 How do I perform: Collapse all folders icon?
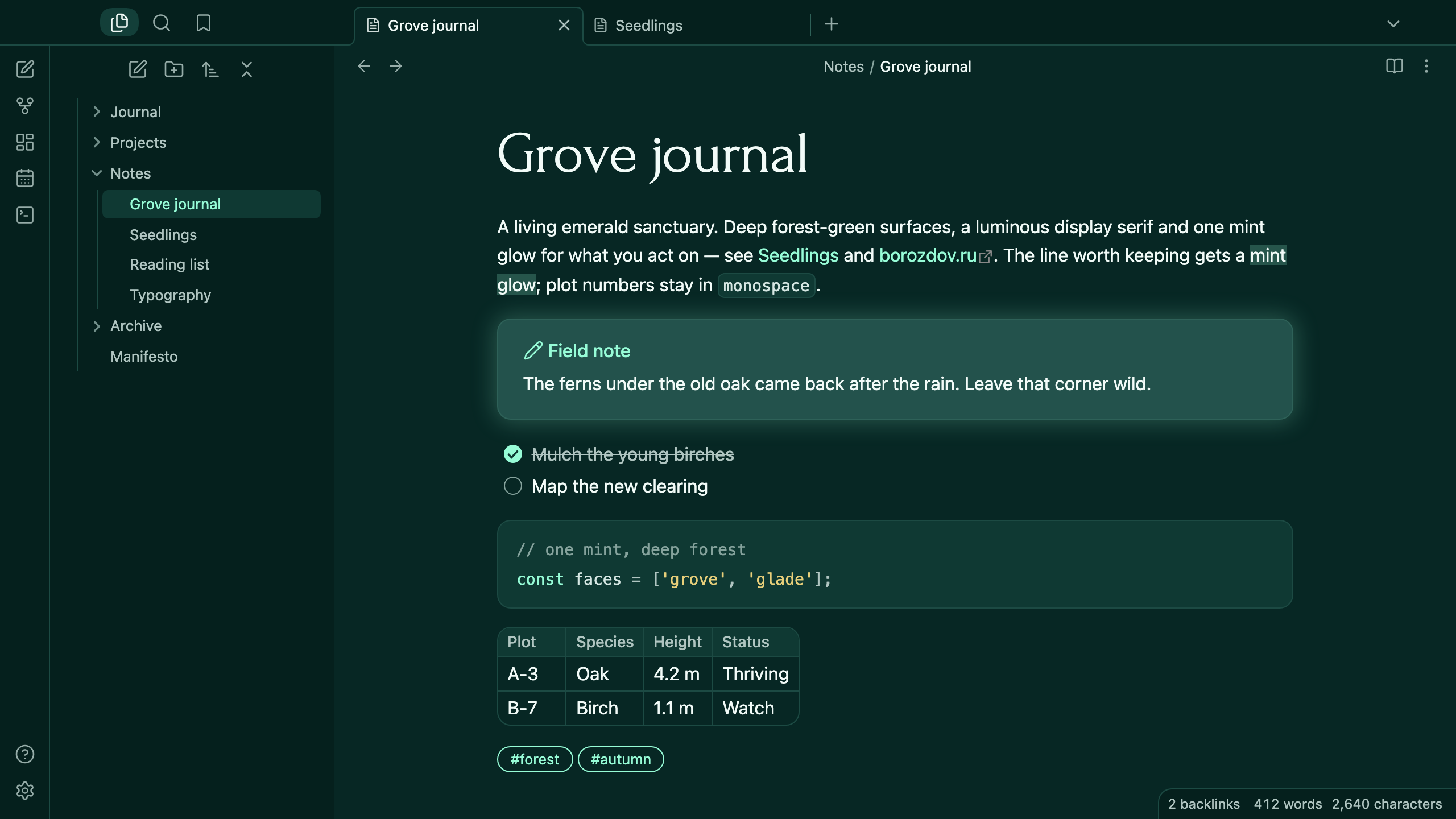247,69
